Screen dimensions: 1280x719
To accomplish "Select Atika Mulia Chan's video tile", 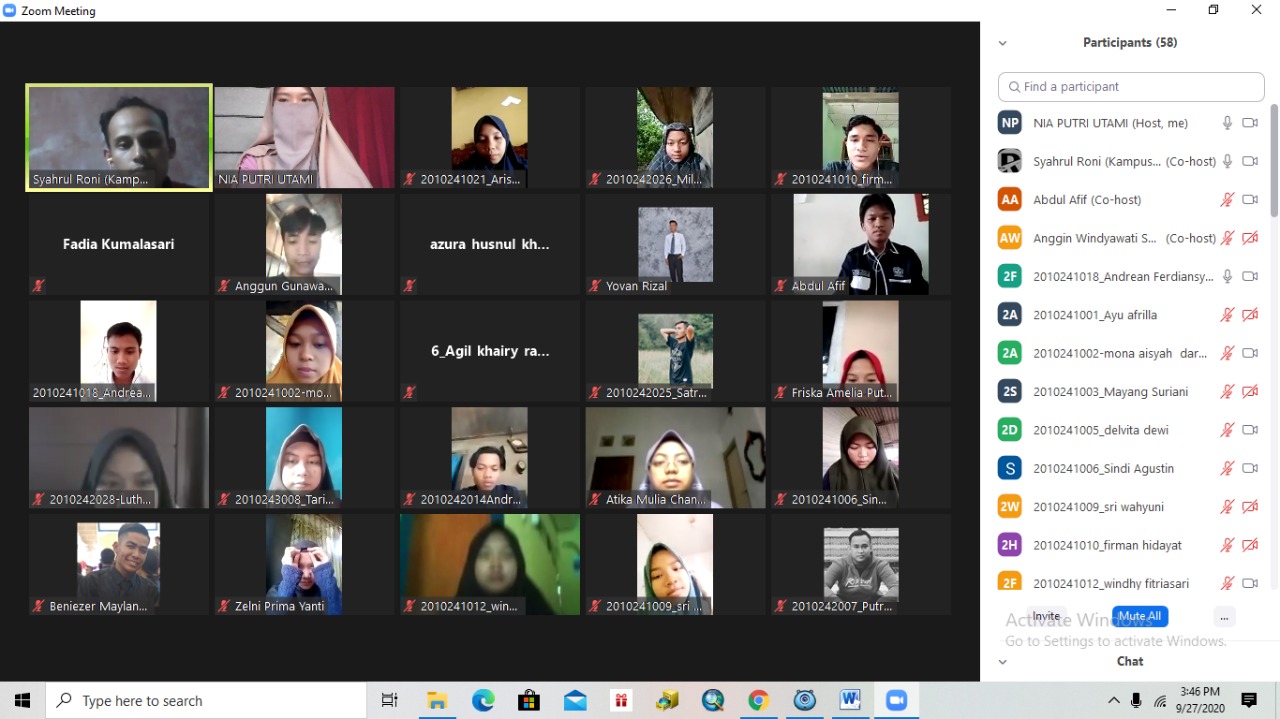I will (x=675, y=458).
